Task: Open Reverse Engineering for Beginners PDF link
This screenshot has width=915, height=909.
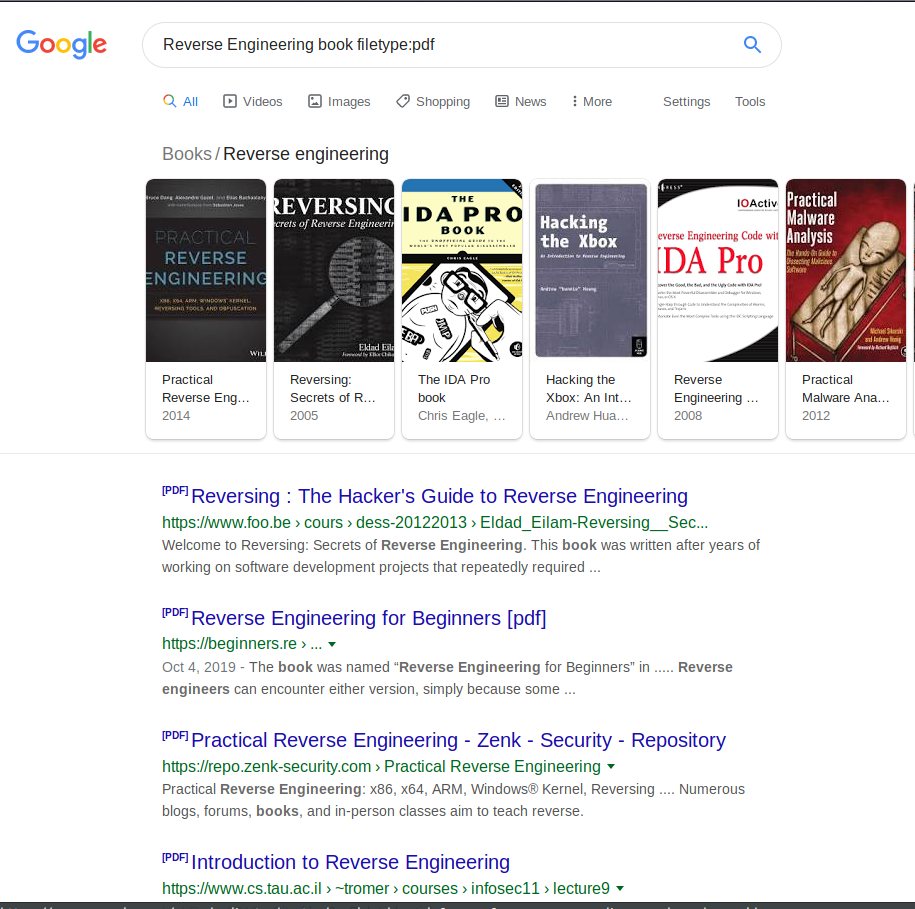Action: point(369,618)
